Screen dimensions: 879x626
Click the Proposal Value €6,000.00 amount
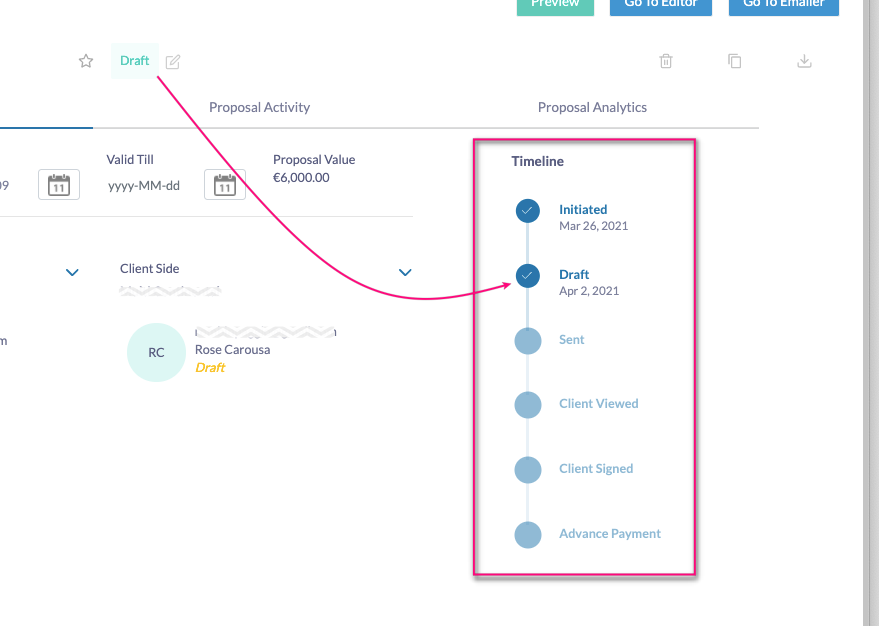click(x=301, y=178)
